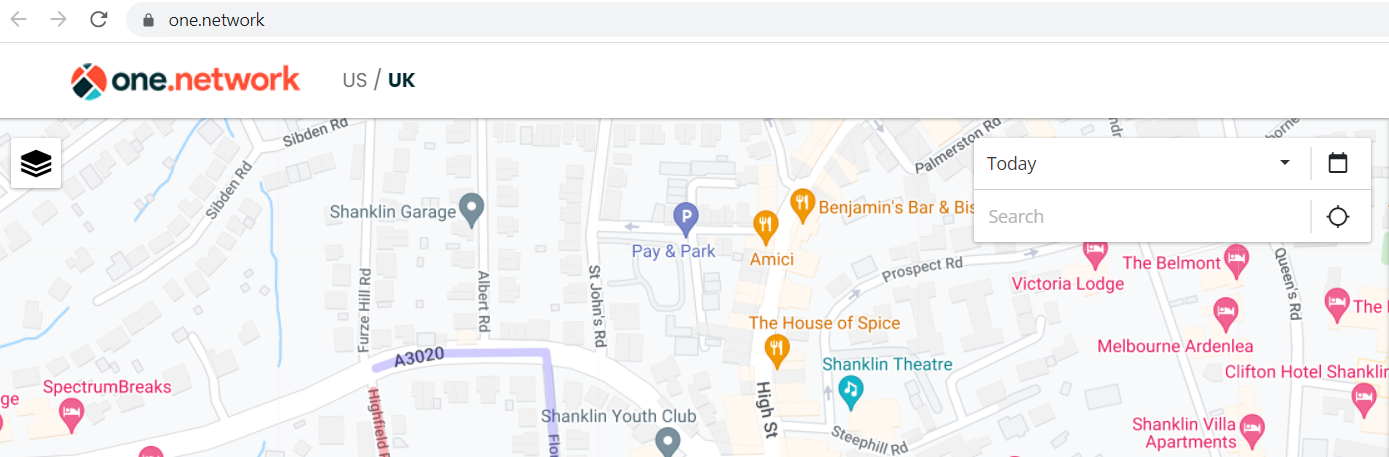
Task: Select The House of Spice restaurant pin
Action: (777, 351)
